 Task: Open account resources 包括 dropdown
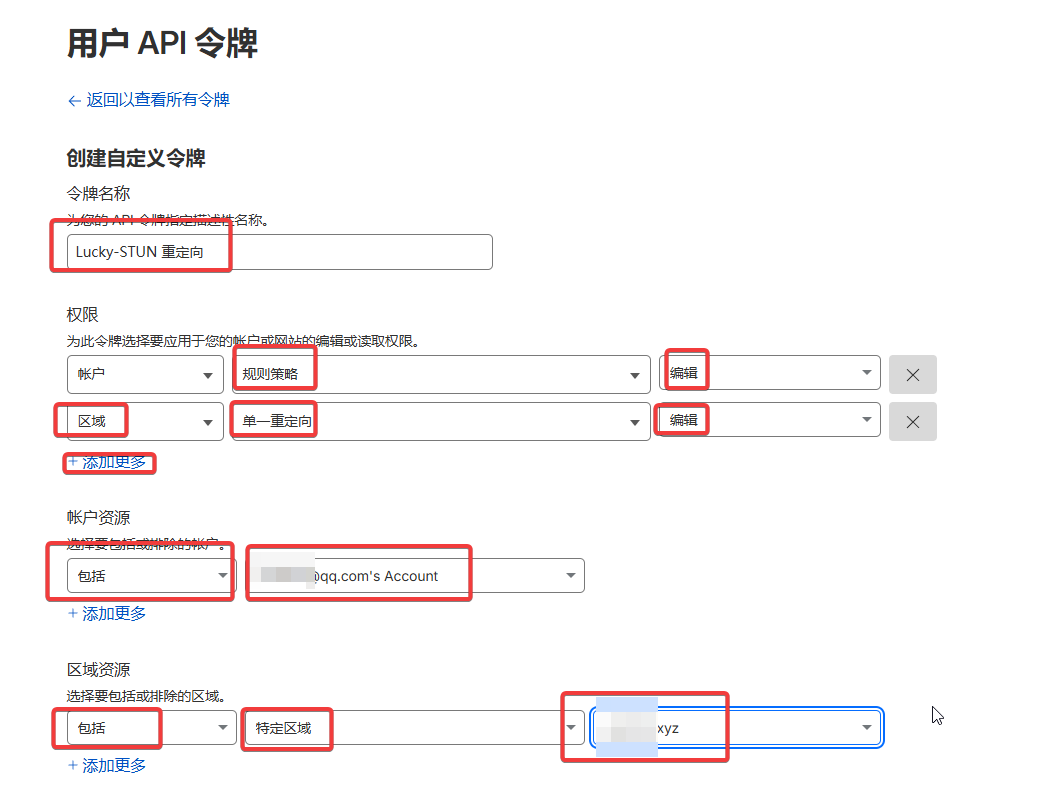pyautogui.click(x=150, y=575)
